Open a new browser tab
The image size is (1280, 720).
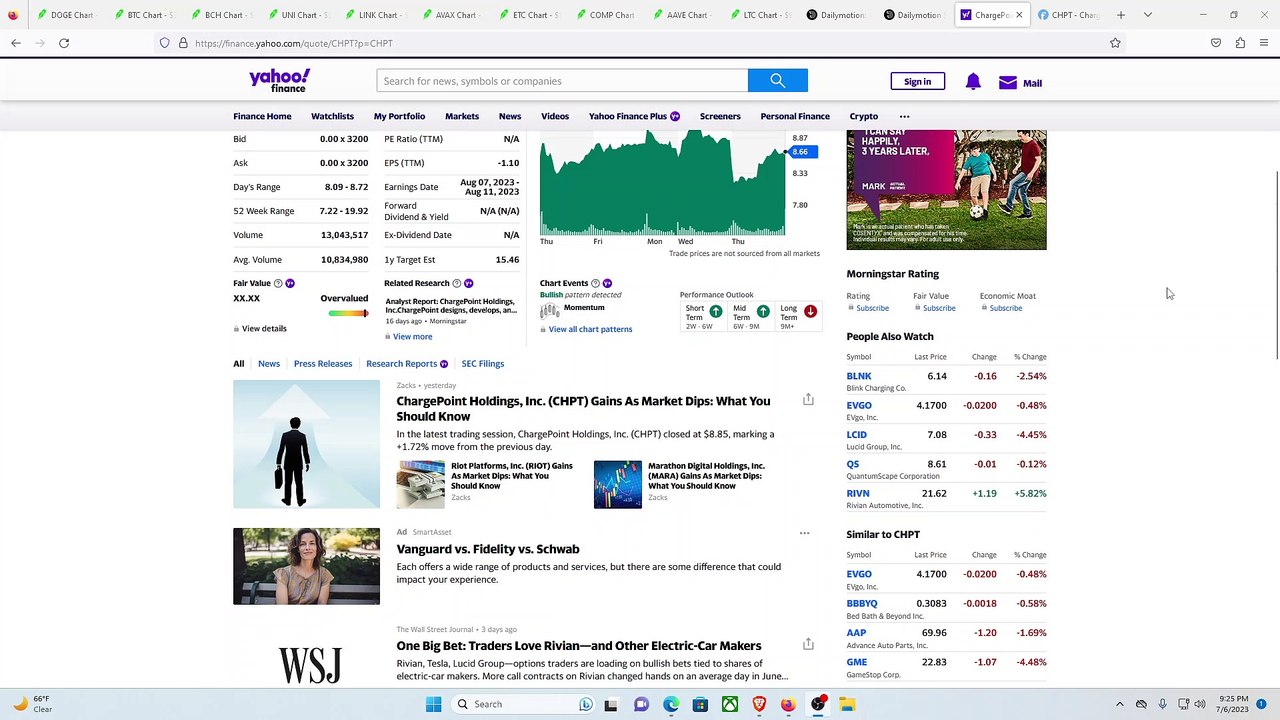point(1121,15)
